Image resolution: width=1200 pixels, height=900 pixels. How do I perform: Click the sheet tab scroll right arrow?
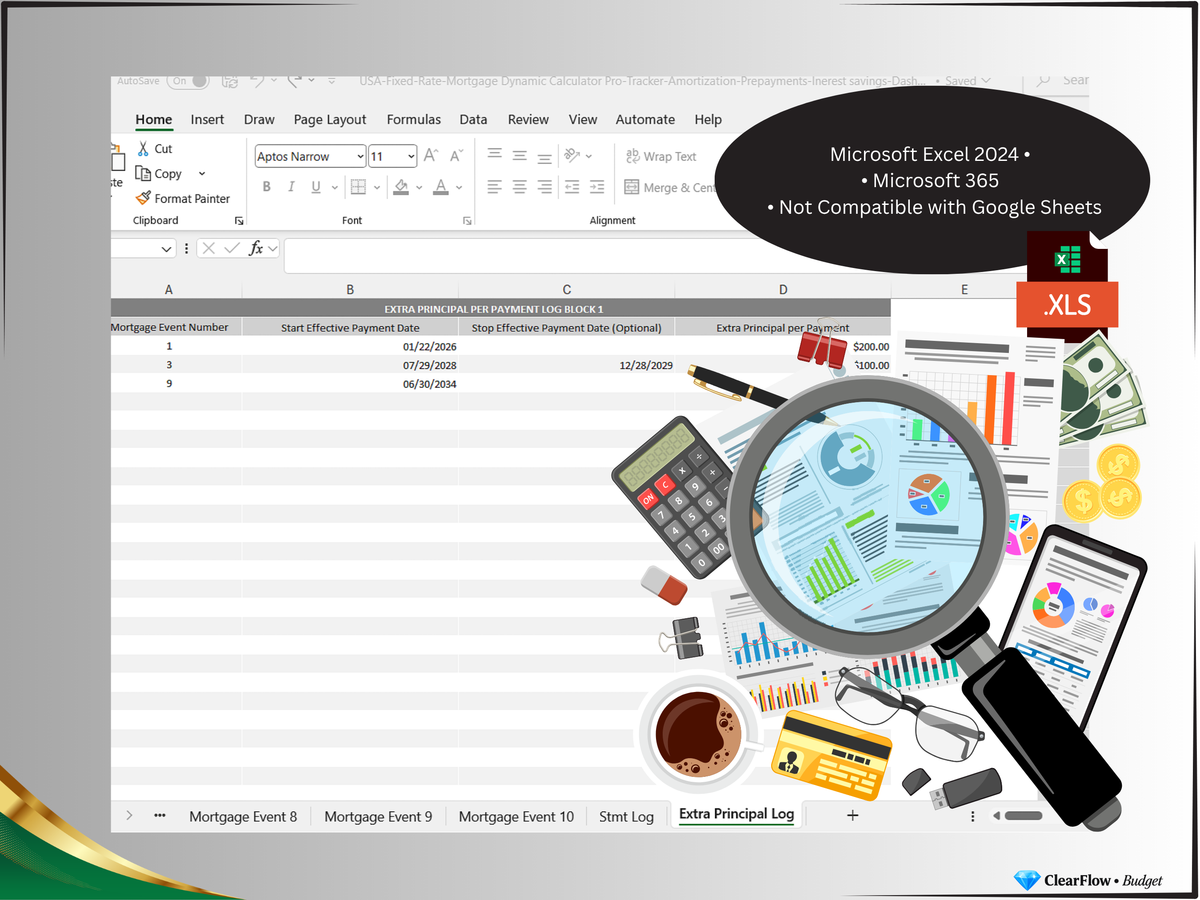coord(129,816)
